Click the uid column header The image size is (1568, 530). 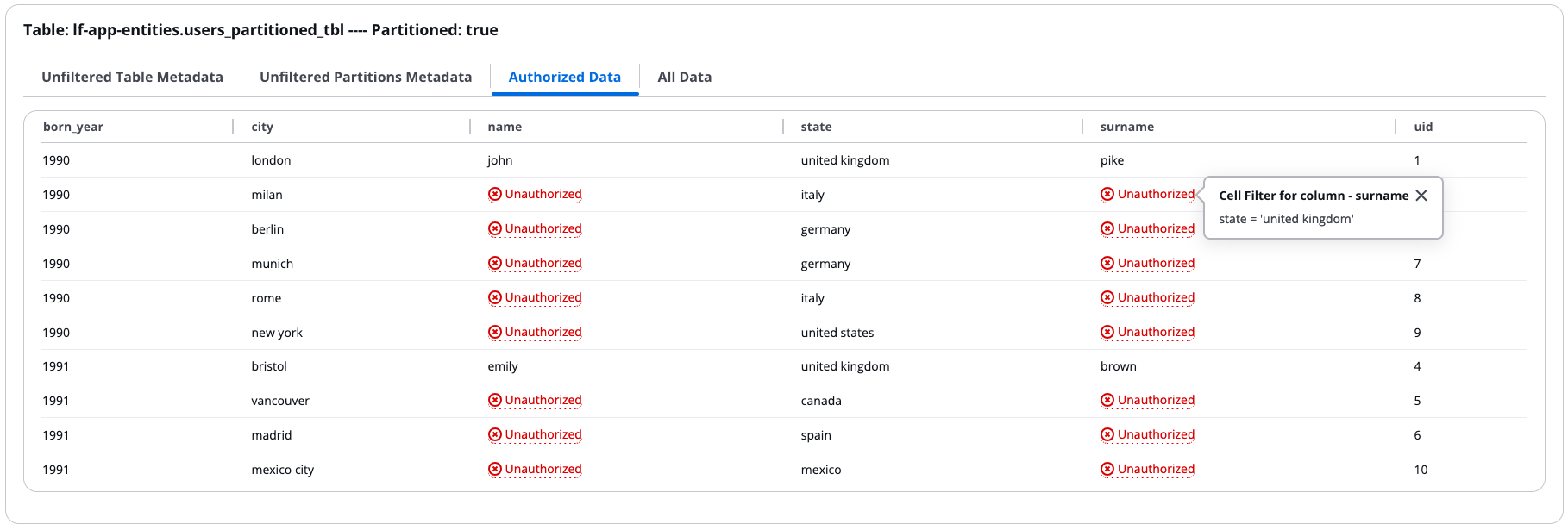click(1422, 127)
